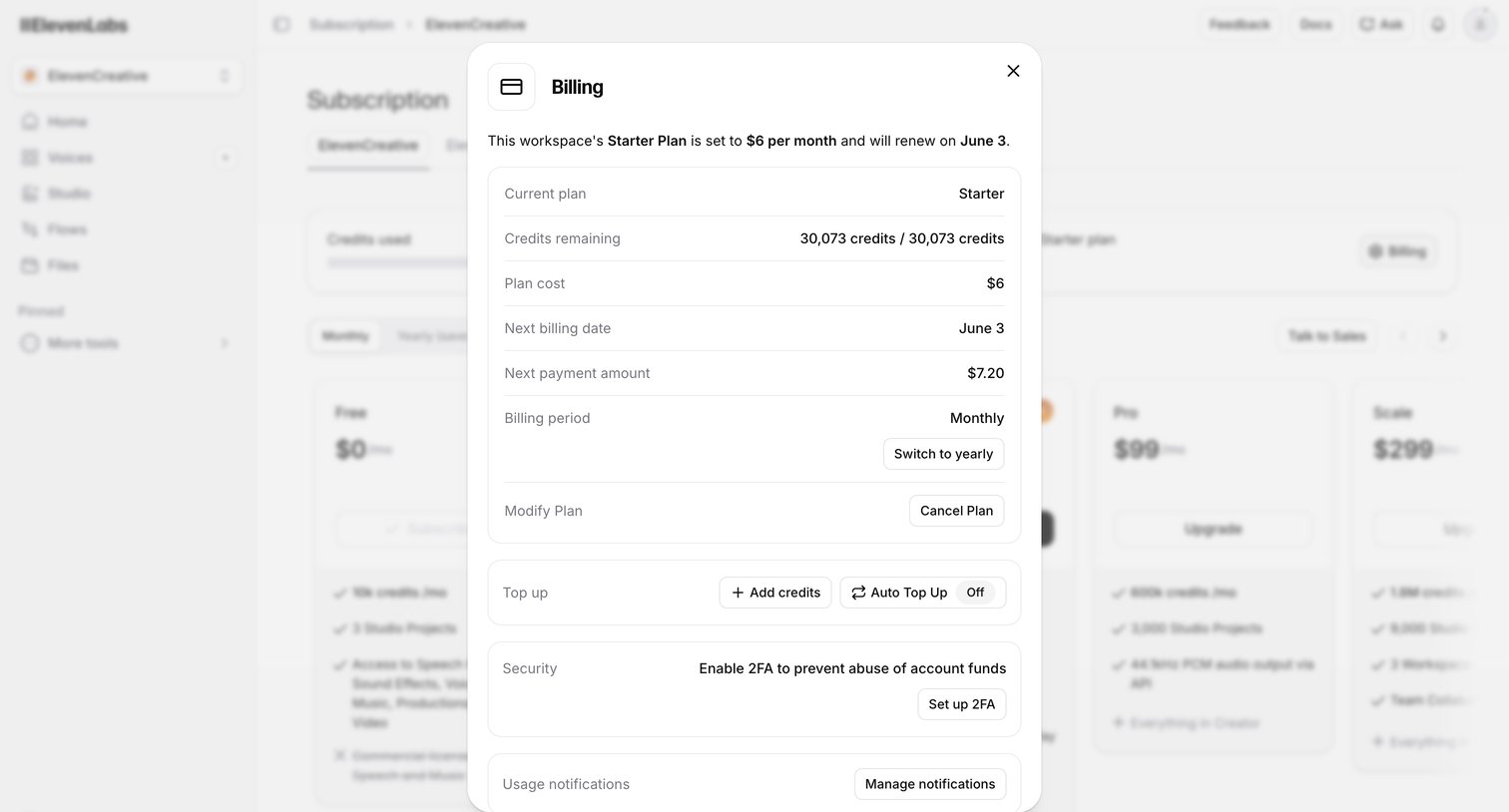Image resolution: width=1509 pixels, height=812 pixels.
Task: Click the previous plans arrow chevron
Action: (x=1403, y=336)
